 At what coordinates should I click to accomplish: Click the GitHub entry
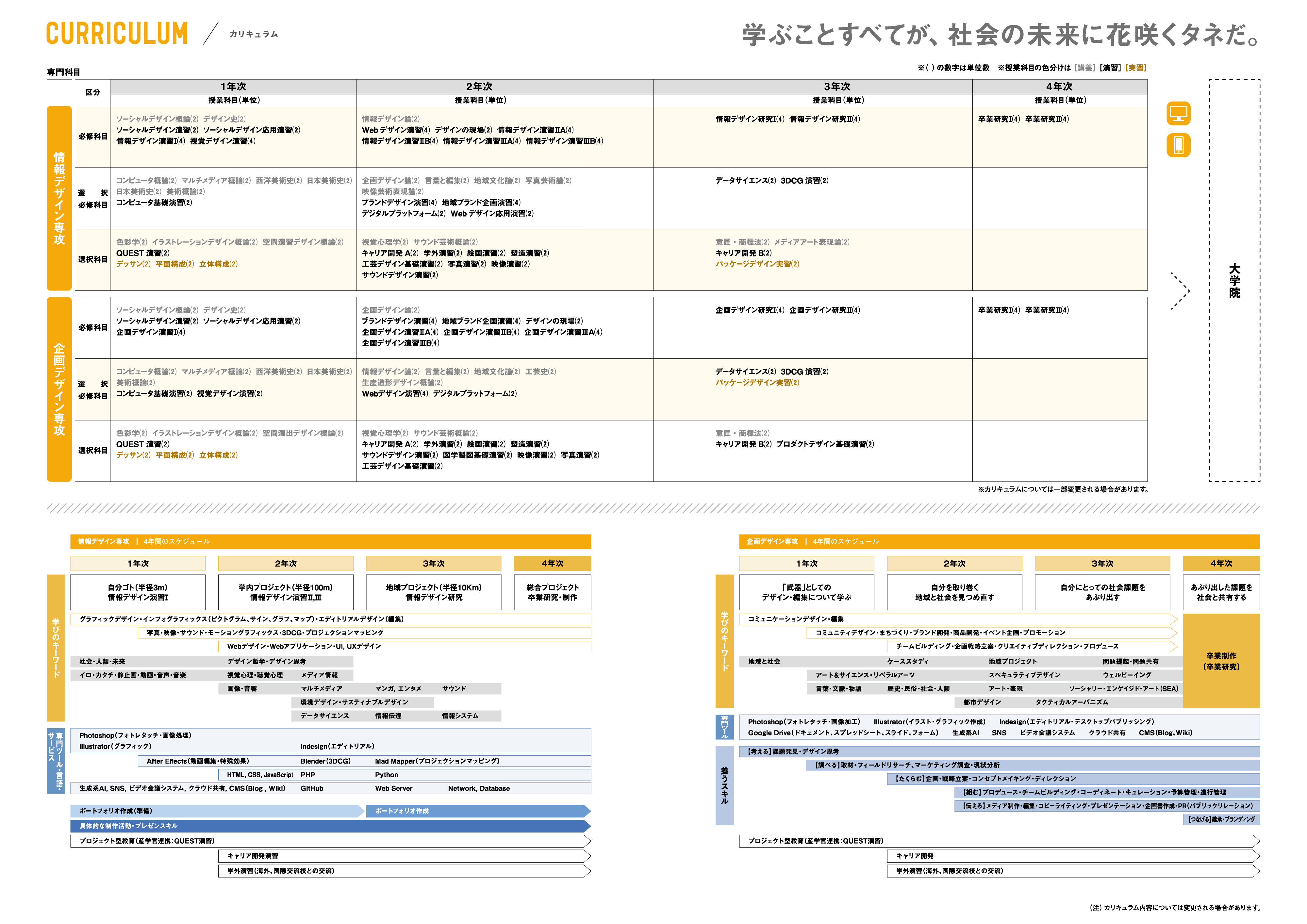[312, 788]
